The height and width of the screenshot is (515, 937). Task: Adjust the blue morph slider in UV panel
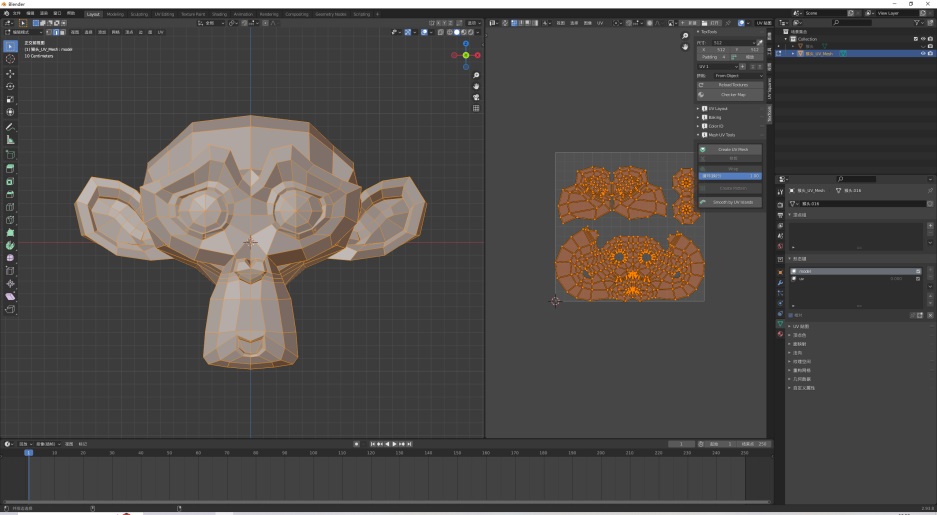730,176
